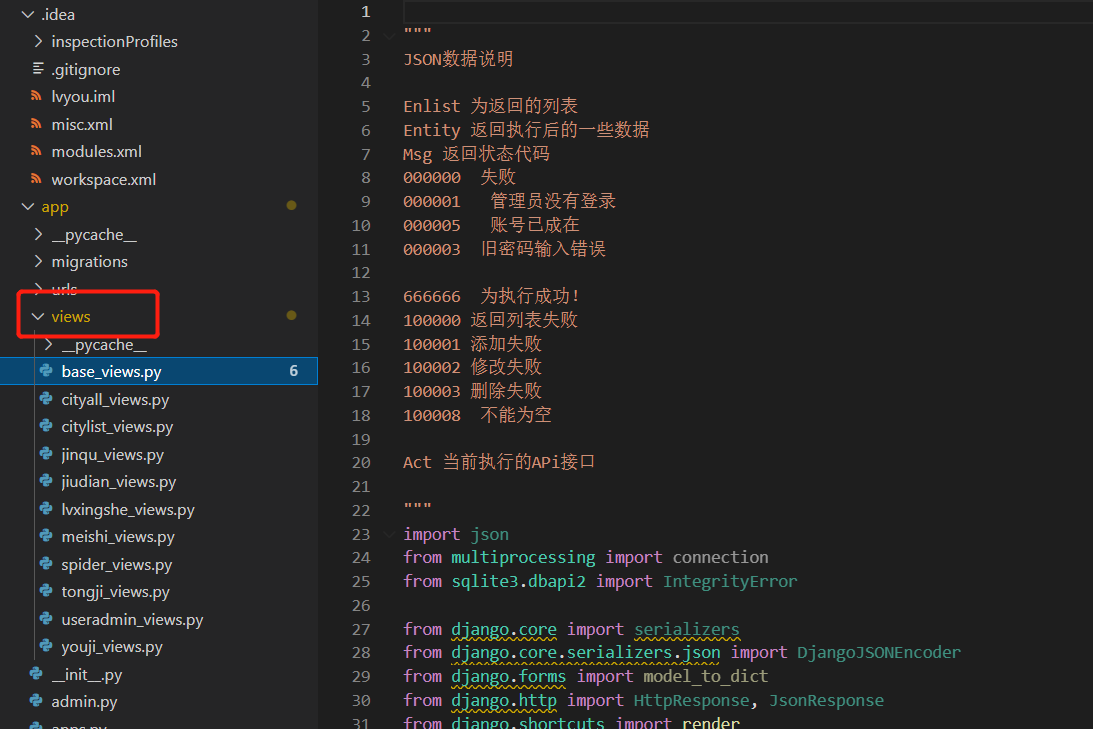
Task: Click the useradmin_views.py Python icon
Action: (x=47, y=619)
